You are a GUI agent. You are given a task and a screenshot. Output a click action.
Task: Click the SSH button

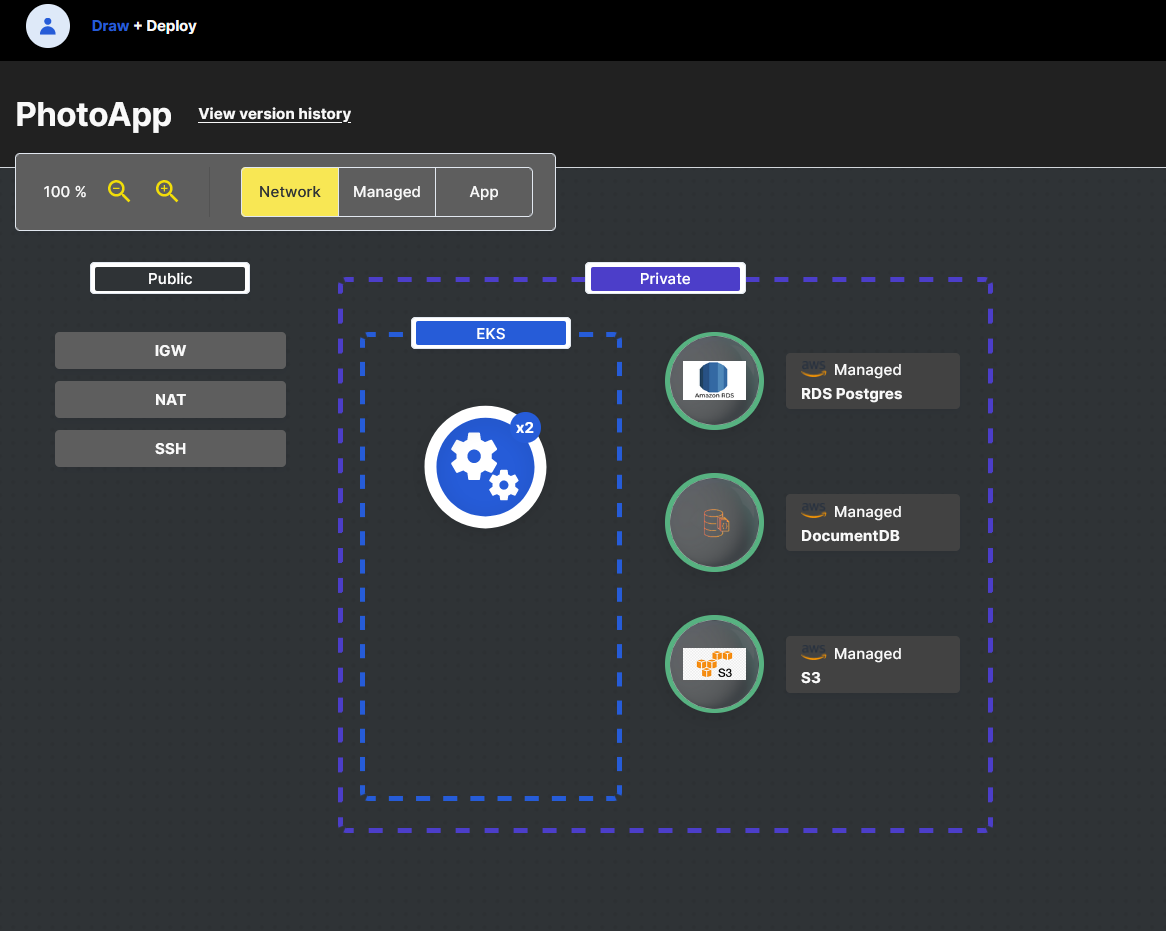coord(170,448)
